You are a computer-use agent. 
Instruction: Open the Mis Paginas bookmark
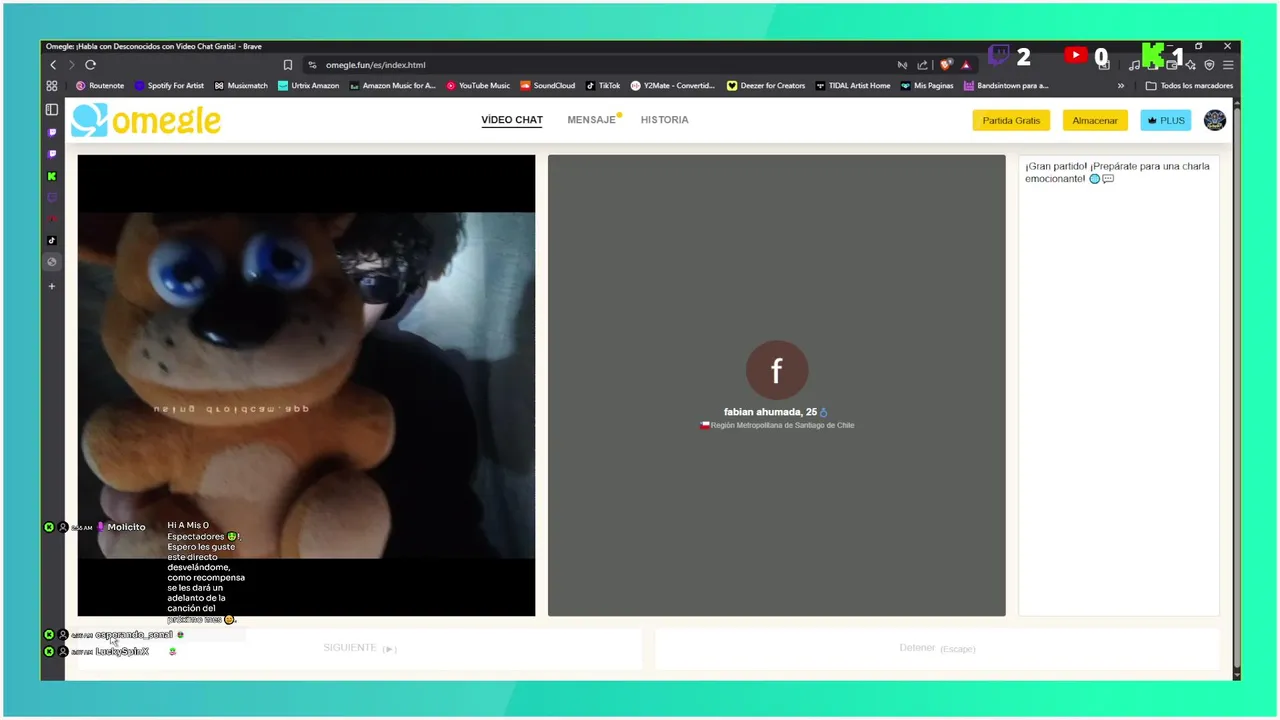[x=927, y=86]
